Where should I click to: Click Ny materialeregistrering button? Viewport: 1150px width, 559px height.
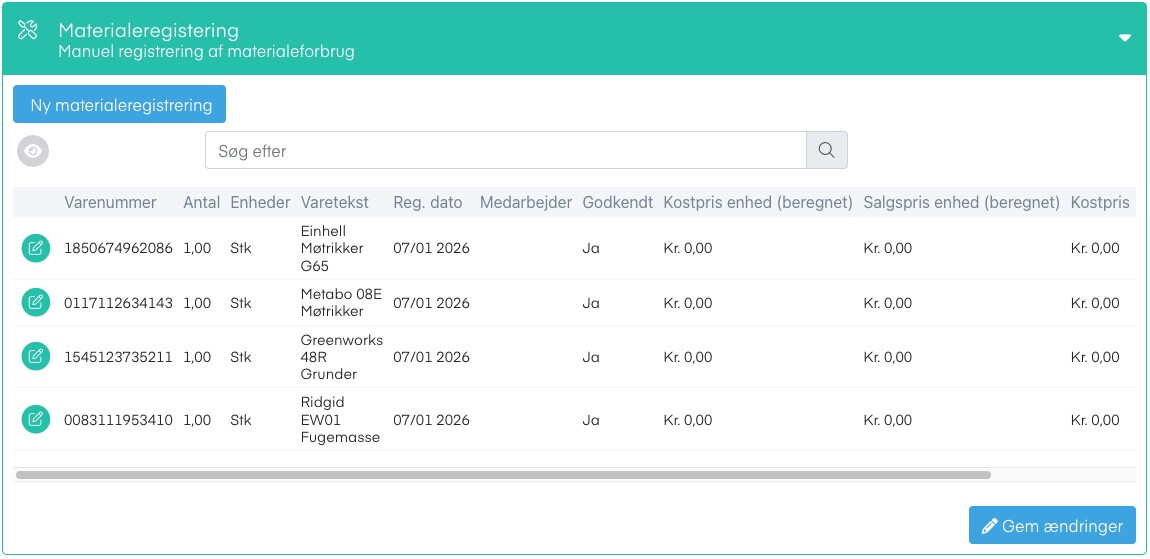[120, 104]
